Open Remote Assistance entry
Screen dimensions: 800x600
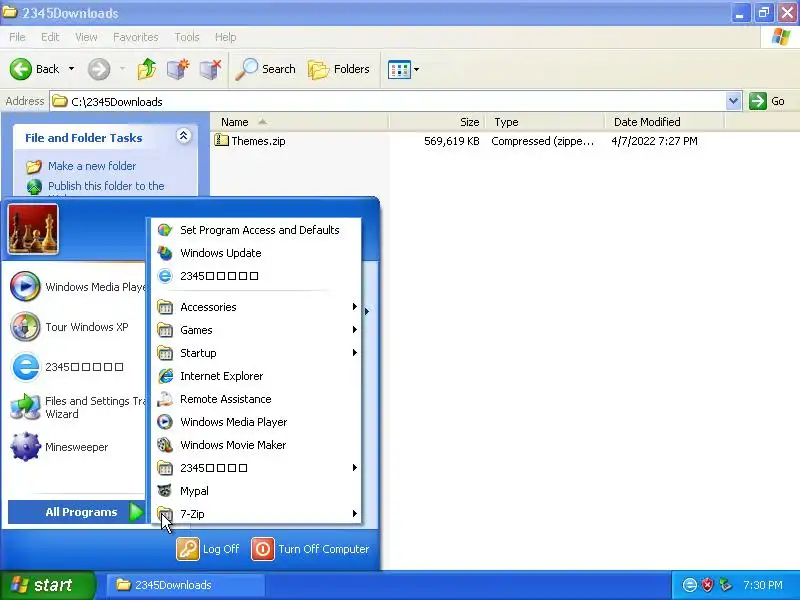coord(256,399)
